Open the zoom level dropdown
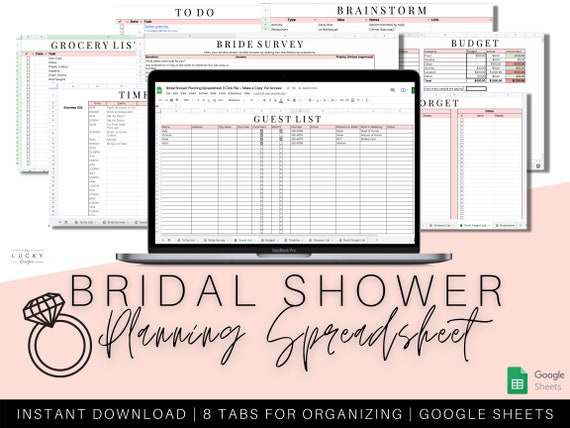Viewport: 570px width, 428px height. pyautogui.click(x=188, y=100)
